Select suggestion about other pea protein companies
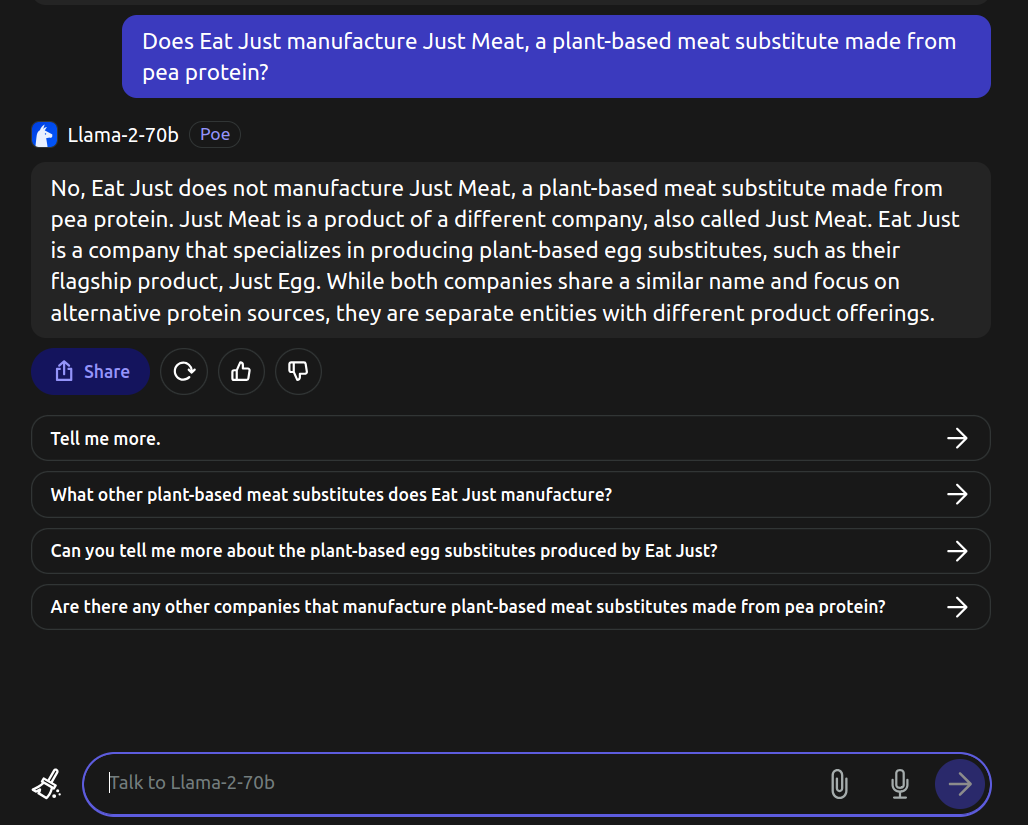 [511, 607]
